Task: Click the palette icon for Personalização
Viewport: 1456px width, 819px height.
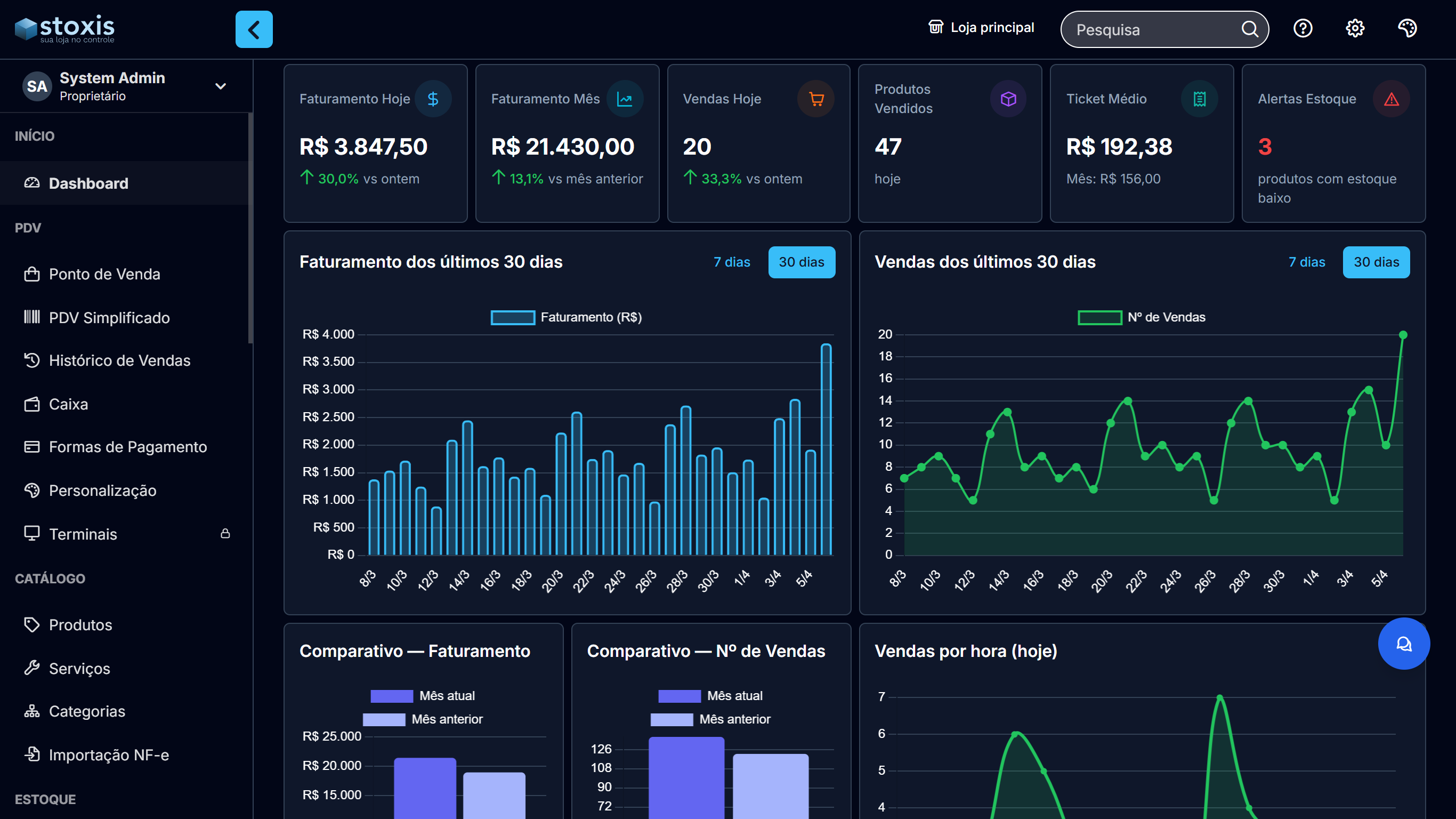Action: [x=31, y=491]
